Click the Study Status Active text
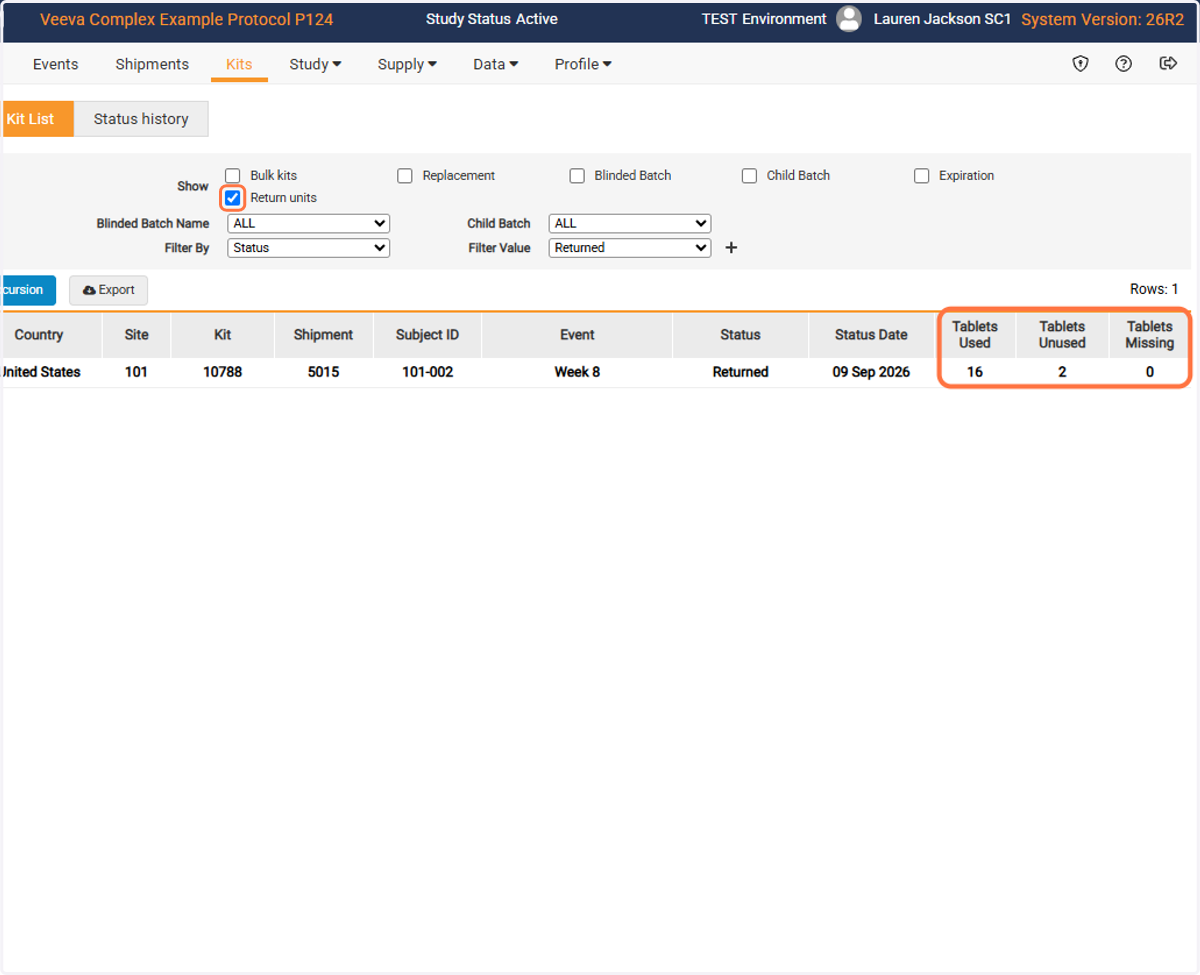This screenshot has height=975, width=1200. (x=492, y=19)
